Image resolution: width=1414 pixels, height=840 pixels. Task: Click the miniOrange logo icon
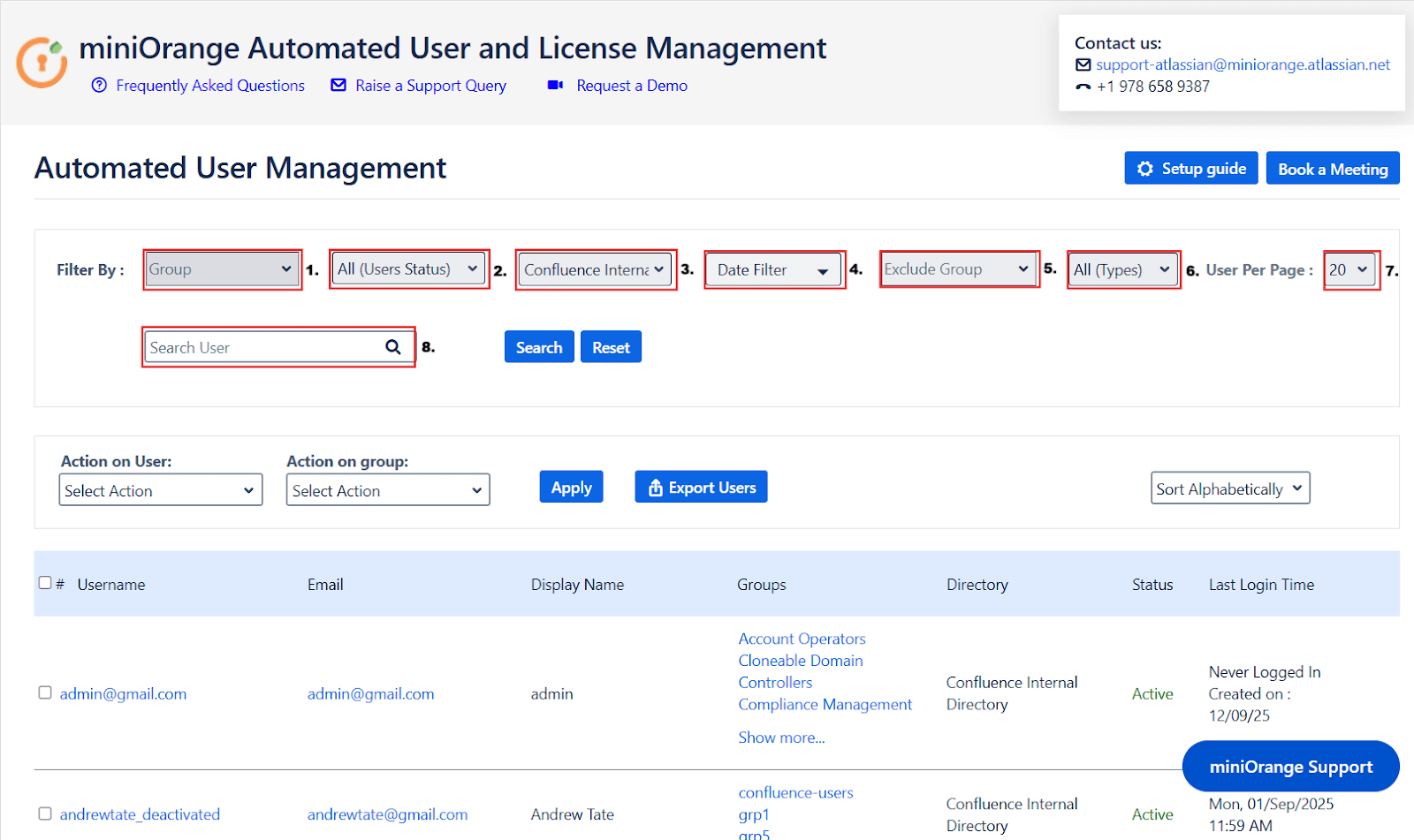(42, 62)
